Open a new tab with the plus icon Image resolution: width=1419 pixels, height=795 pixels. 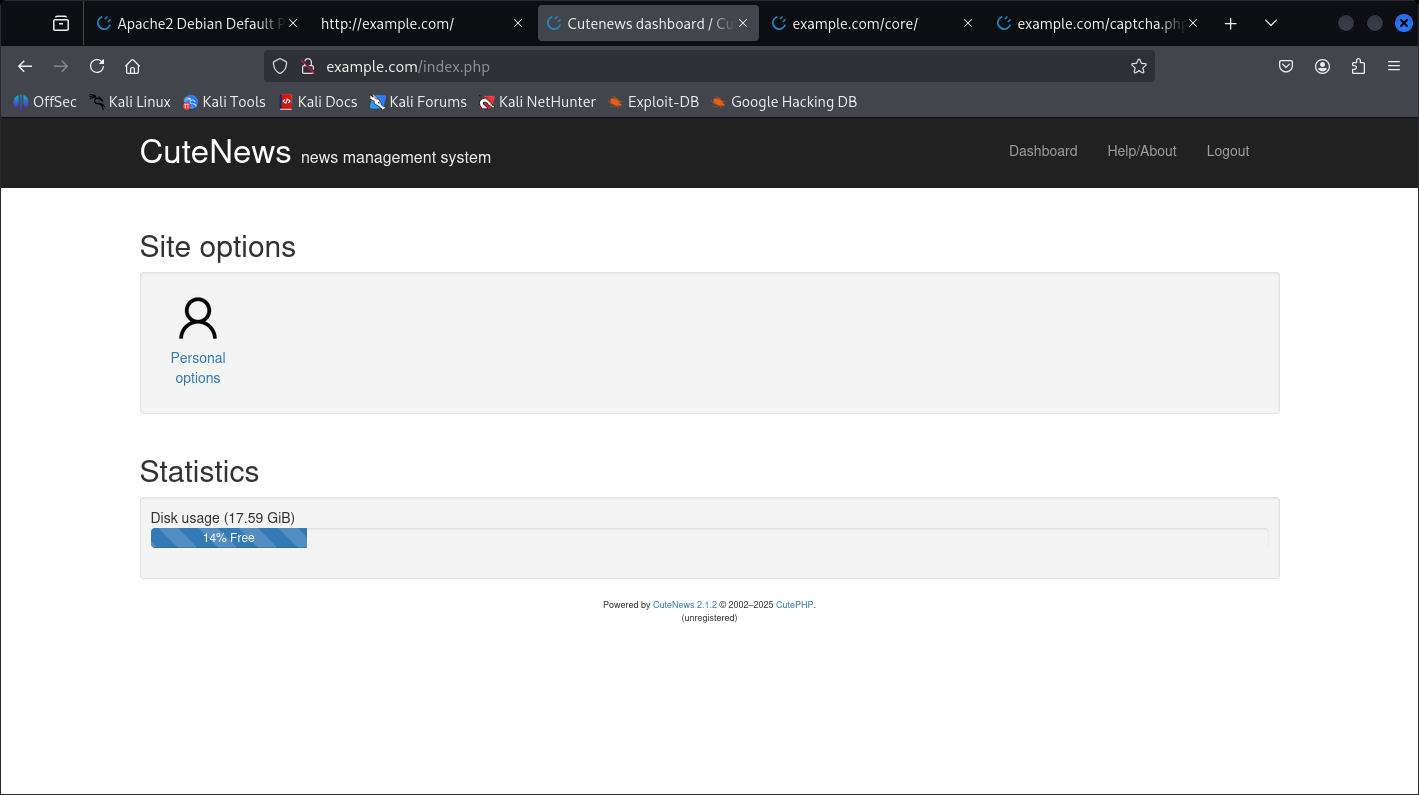click(x=1231, y=23)
